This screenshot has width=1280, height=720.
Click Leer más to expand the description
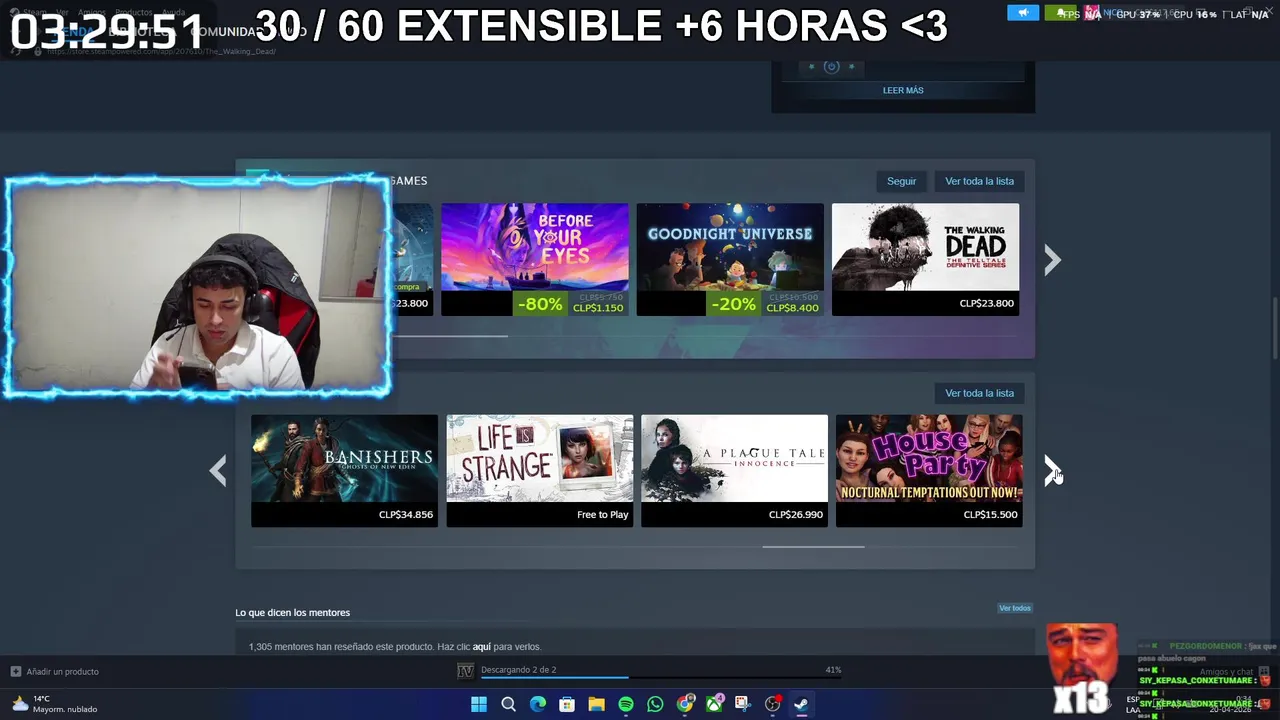[x=903, y=90]
